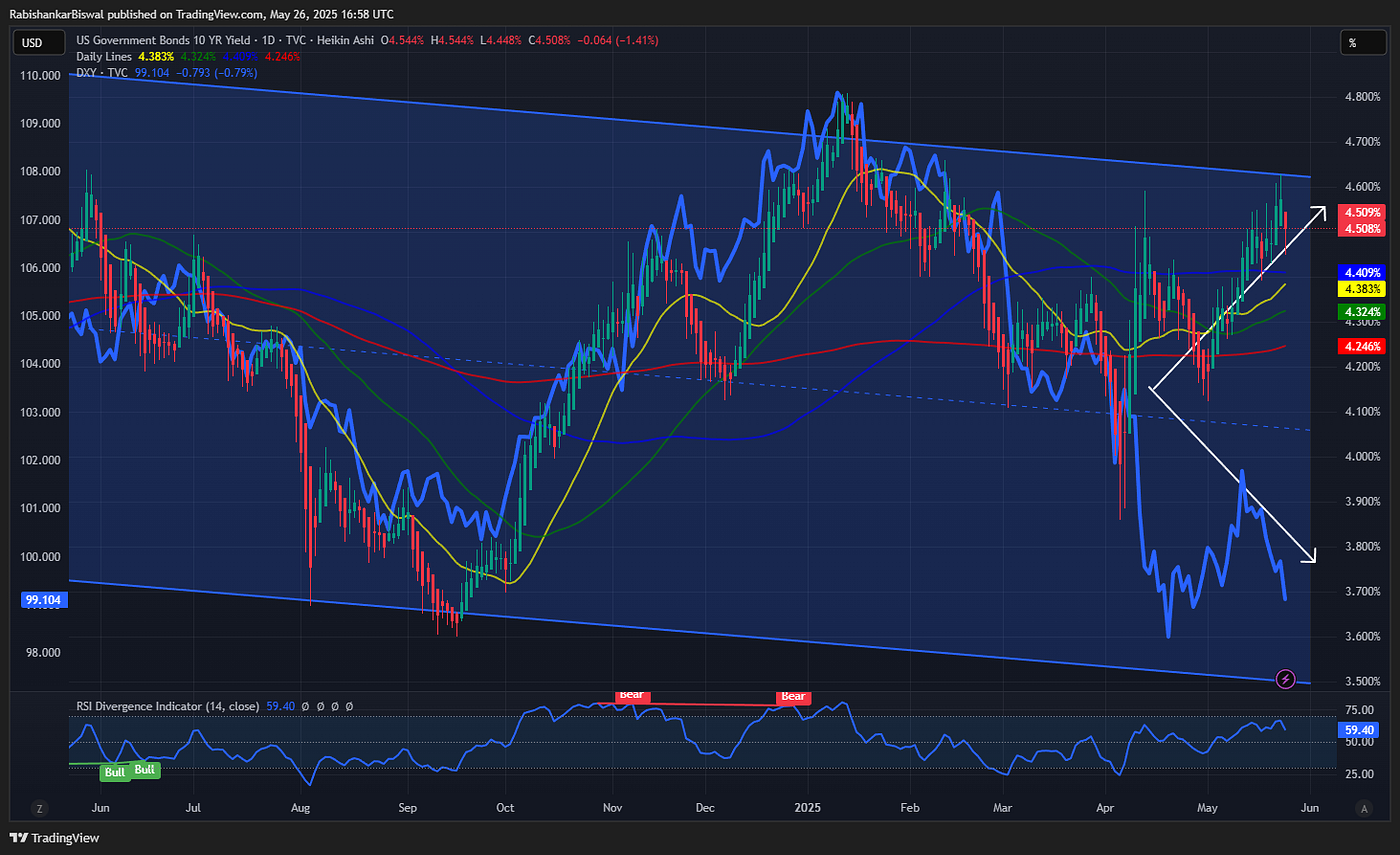Select the RSI Divergence Indicator legend
Image resolution: width=1400 pixels, height=855 pixels.
point(169,706)
